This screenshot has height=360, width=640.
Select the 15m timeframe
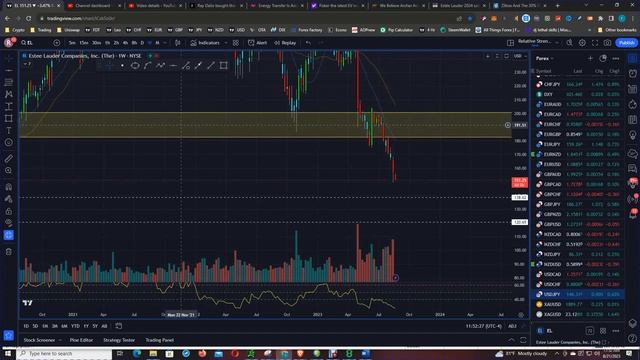pyautogui.click(x=84, y=43)
